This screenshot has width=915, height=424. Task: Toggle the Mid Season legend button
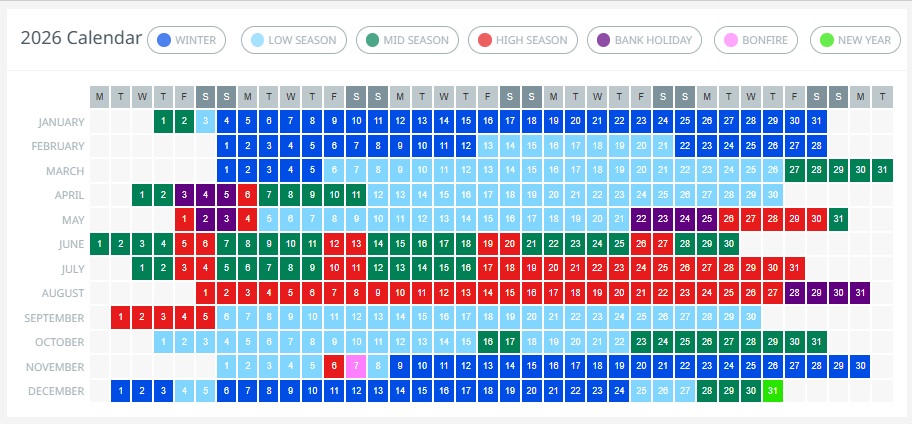(x=408, y=41)
